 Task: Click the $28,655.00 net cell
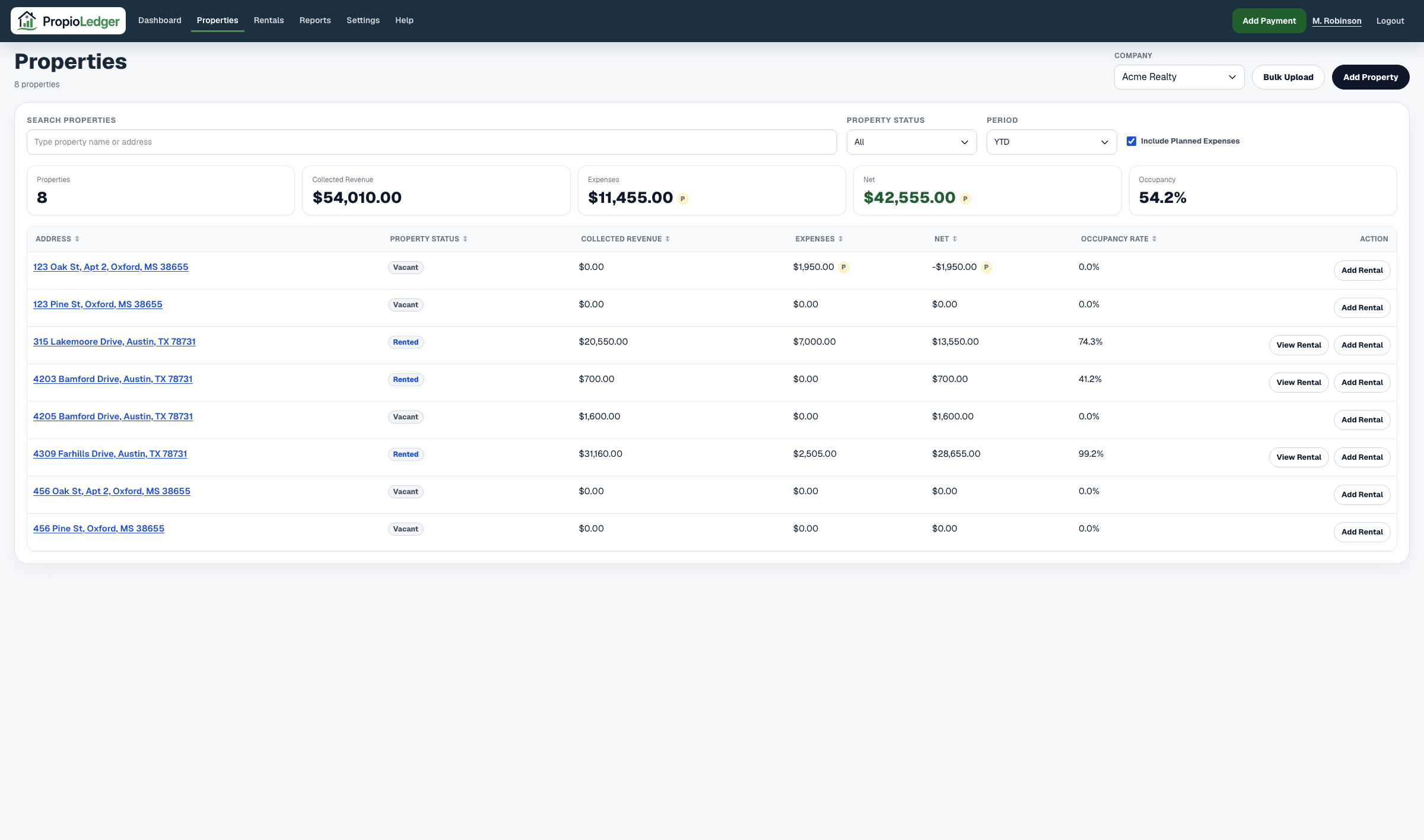tap(956, 454)
